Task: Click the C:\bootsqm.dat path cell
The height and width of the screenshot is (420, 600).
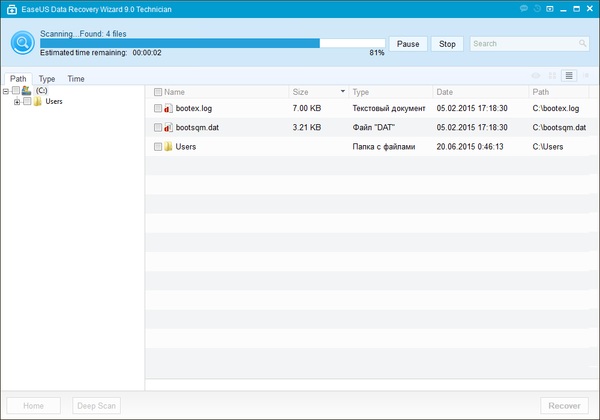Action: (x=559, y=127)
